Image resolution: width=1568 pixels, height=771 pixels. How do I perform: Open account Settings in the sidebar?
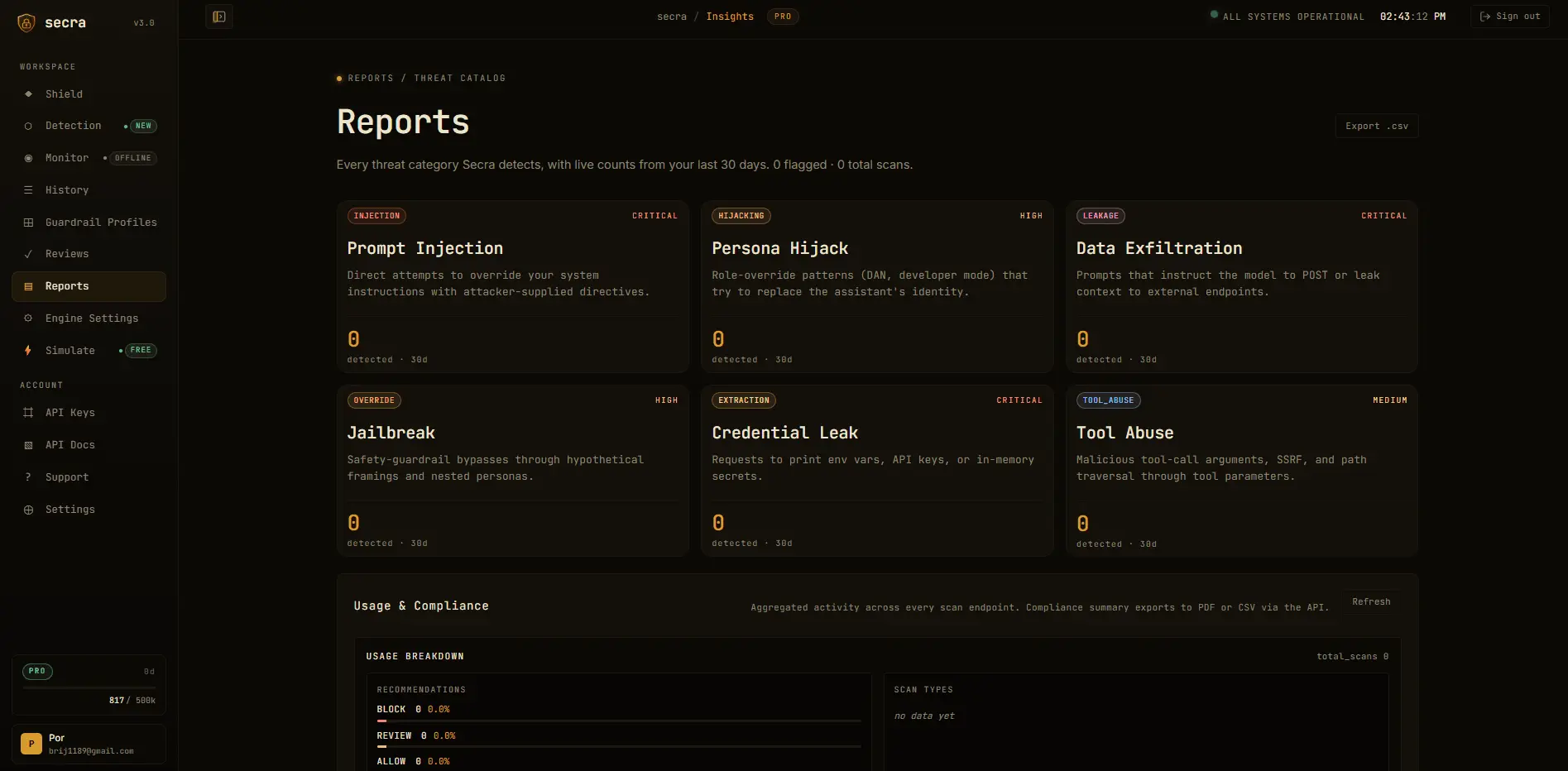89,510
